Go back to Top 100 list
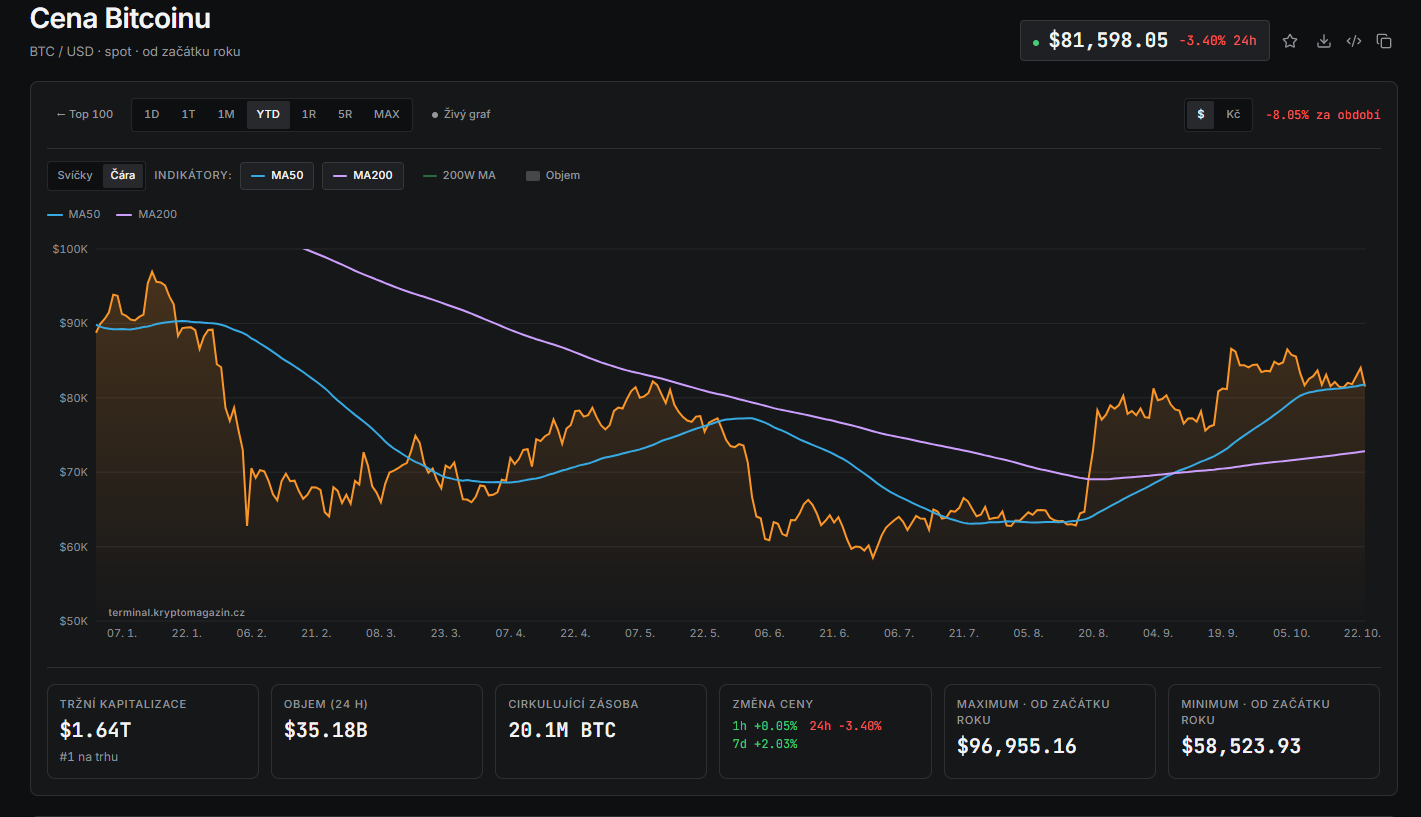 tap(85, 114)
